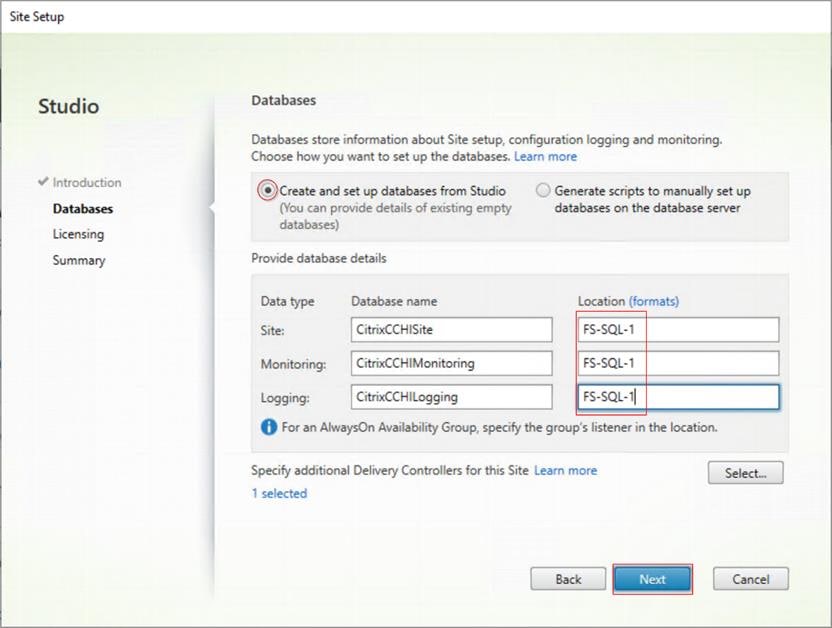Go to the Databases step
Screen dimensions: 832x628
coord(82,208)
